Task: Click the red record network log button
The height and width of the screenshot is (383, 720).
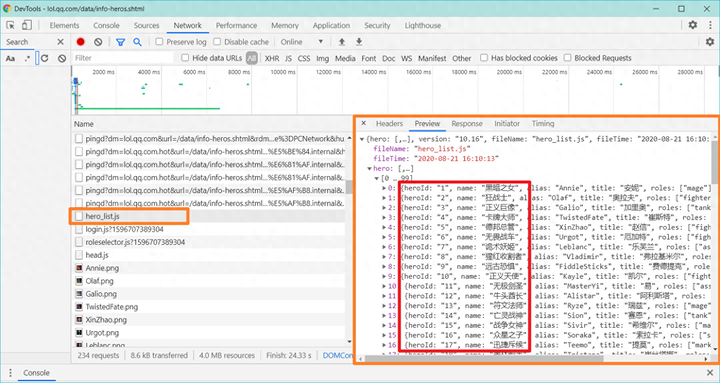Action: pos(81,42)
